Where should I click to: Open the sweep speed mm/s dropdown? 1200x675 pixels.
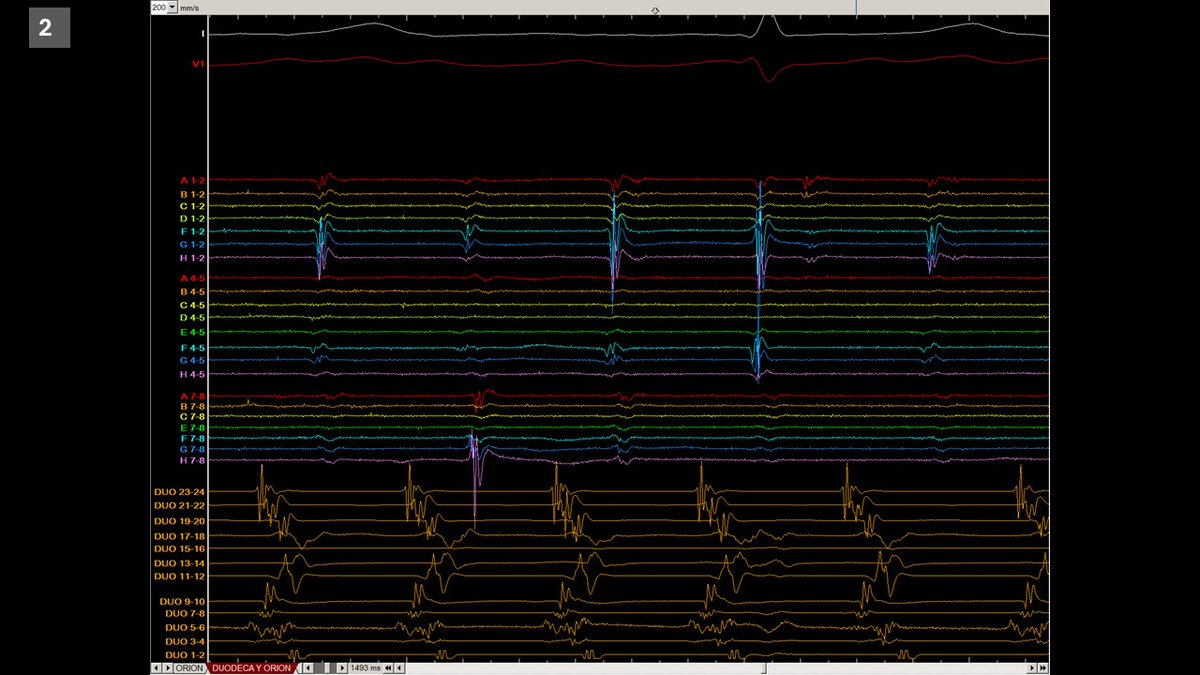pyautogui.click(x=173, y=7)
